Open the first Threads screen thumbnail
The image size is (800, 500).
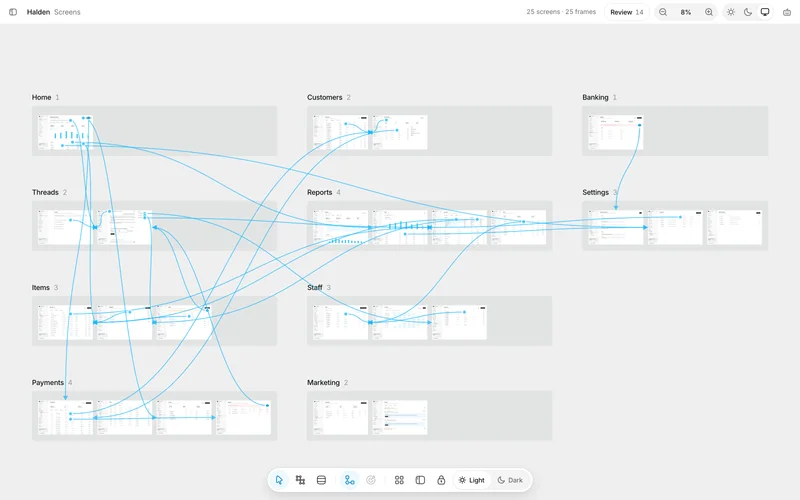point(65,227)
